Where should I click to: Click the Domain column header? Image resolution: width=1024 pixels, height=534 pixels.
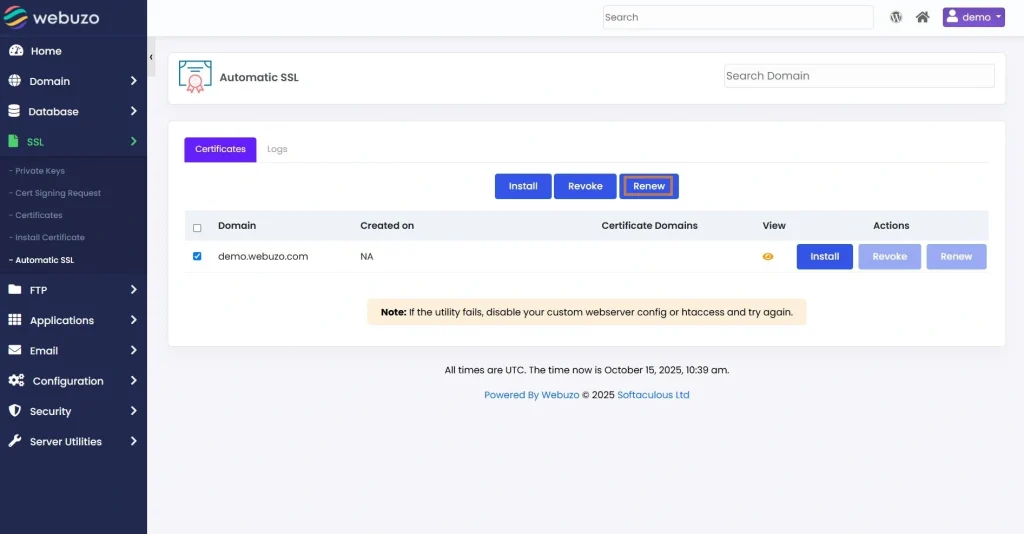click(x=237, y=226)
